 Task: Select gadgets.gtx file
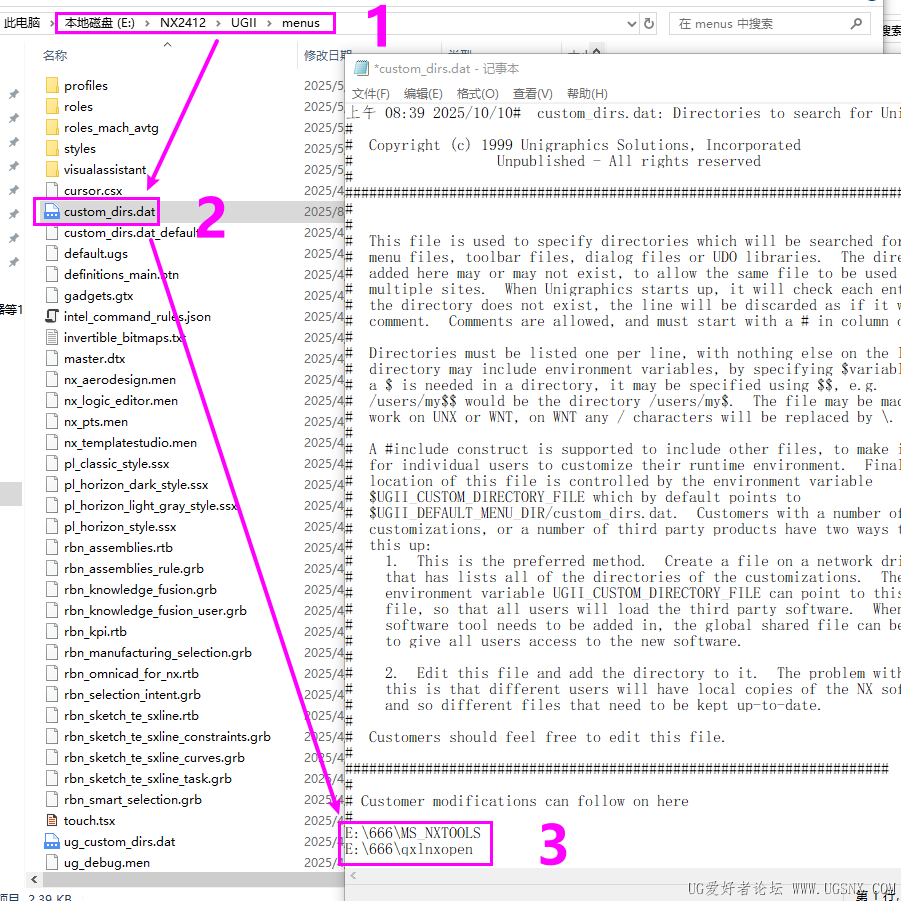(98, 296)
